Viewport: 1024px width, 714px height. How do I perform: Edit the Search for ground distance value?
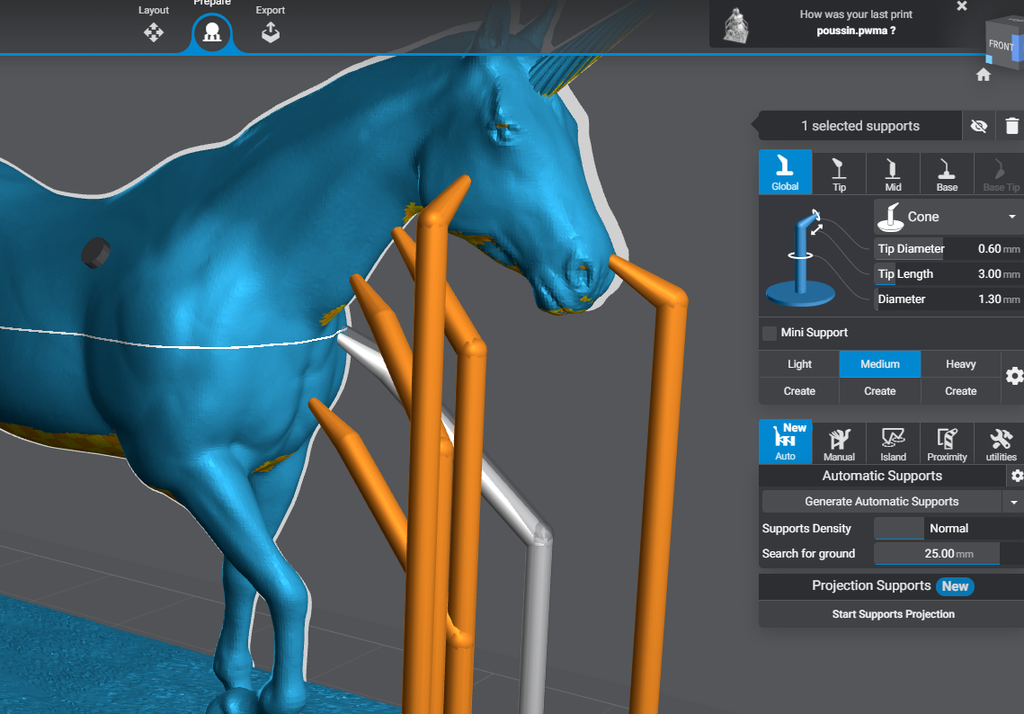(x=936, y=554)
